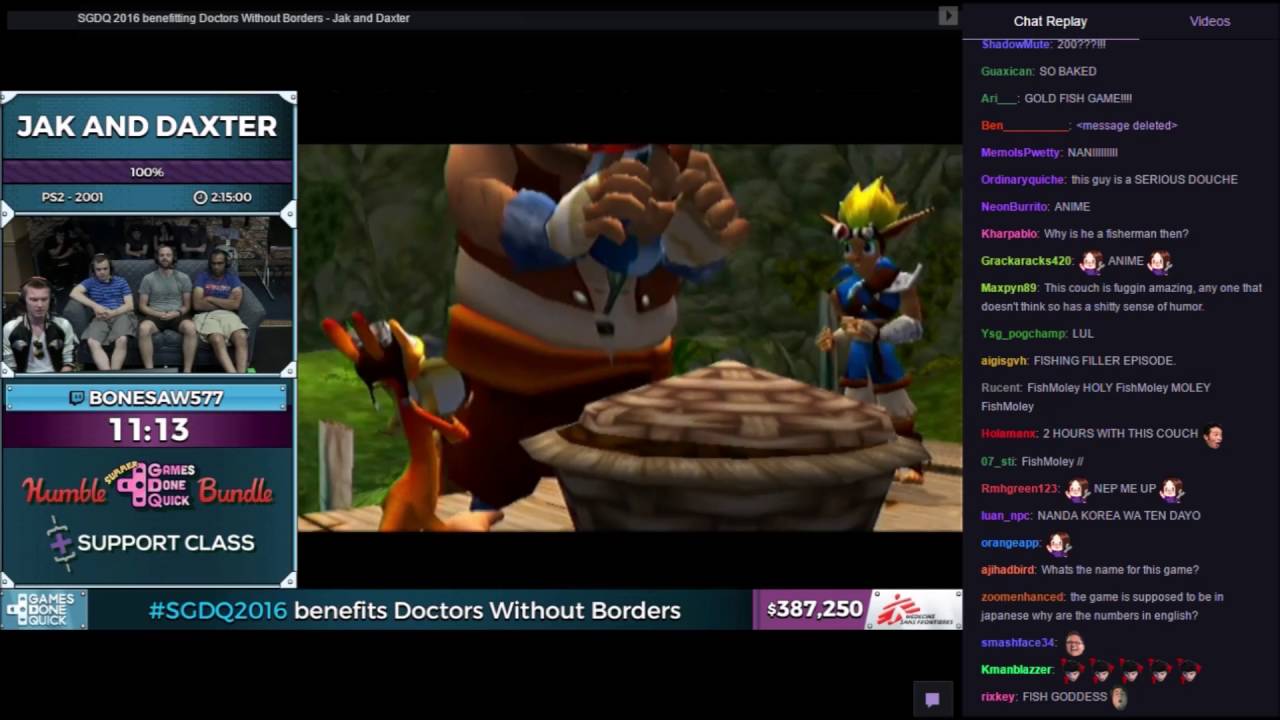Click the 'Whats the name for this game?' message

[x=1120, y=569]
